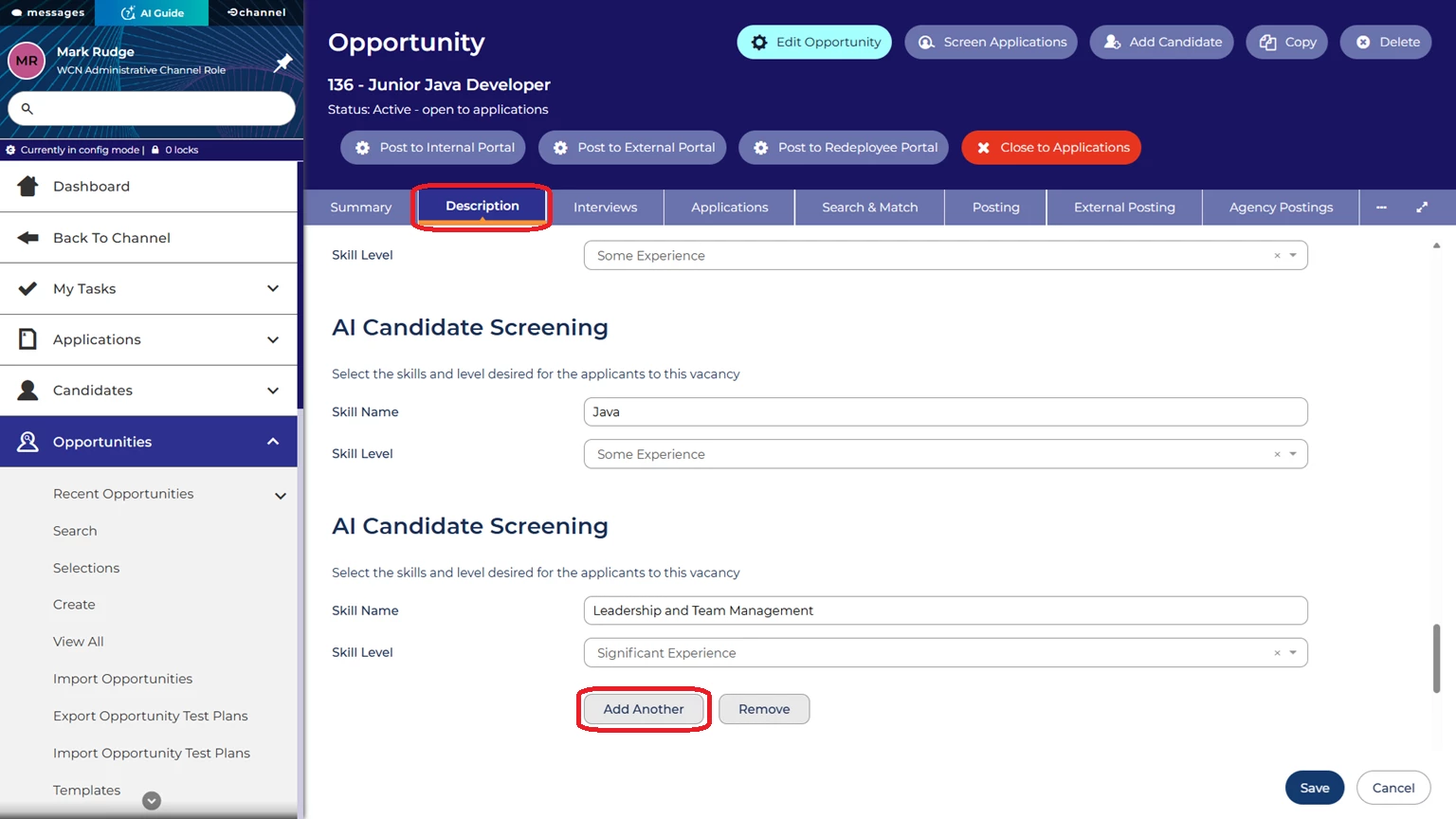
Task: Click the Close to Applications button
Action: pos(1050,148)
